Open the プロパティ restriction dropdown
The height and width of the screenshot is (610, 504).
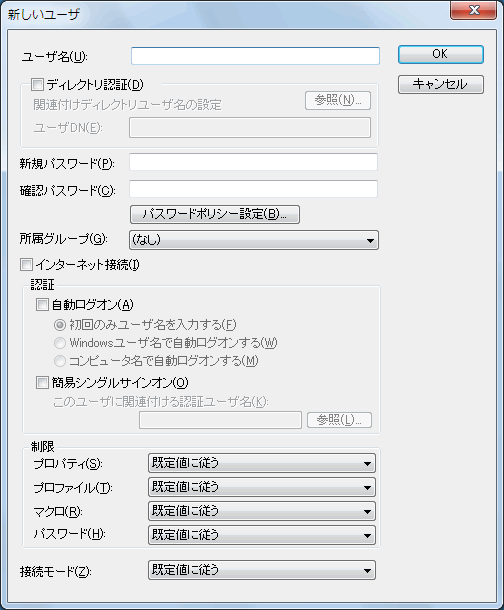point(262,463)
